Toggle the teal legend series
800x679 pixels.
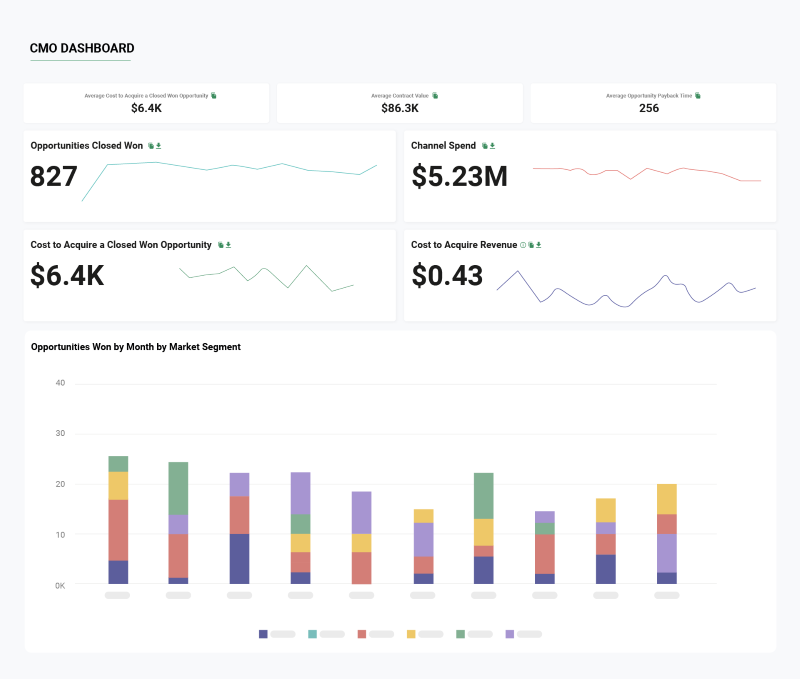pos(313,634)
